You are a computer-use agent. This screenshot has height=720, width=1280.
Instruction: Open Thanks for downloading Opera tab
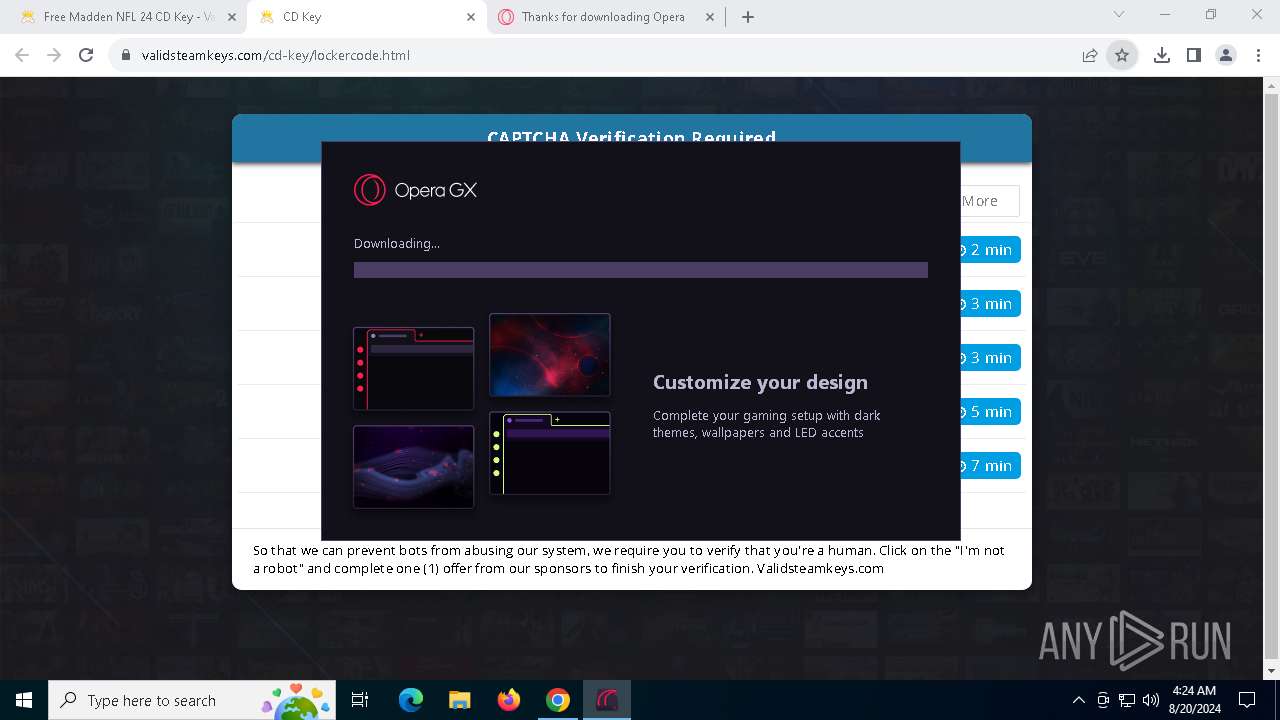[604, 17]
